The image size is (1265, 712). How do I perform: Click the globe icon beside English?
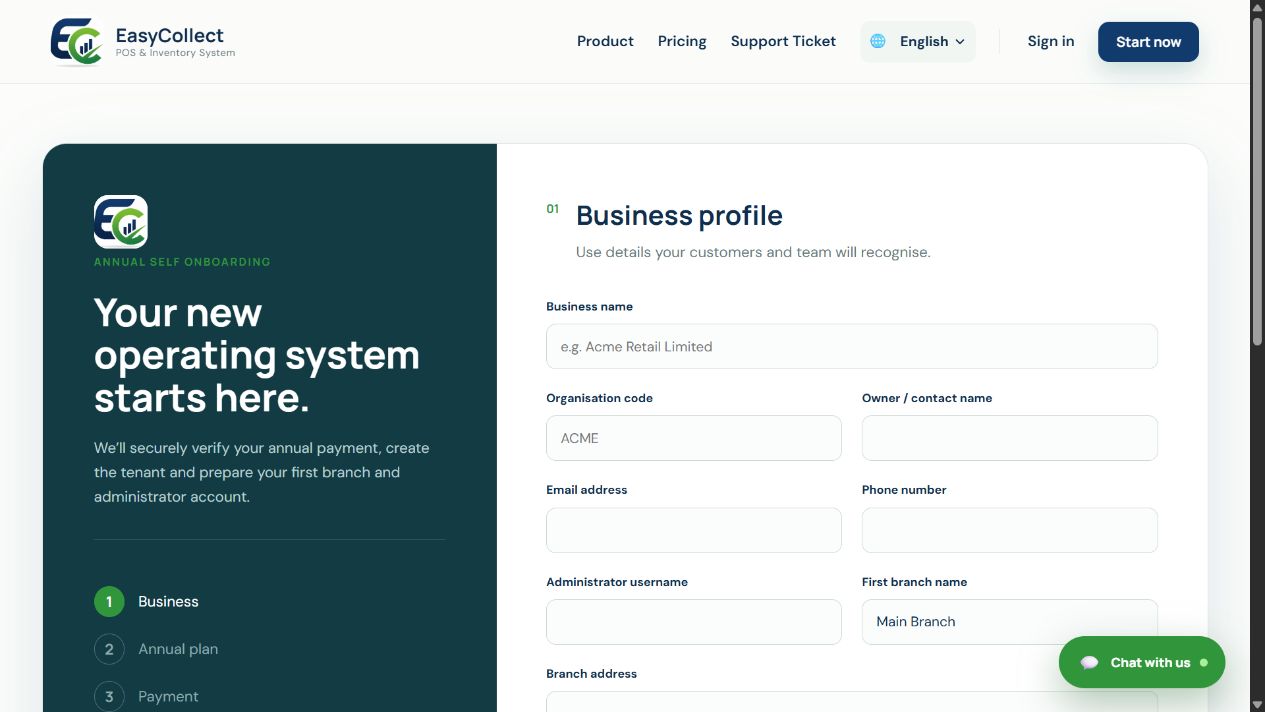tap(878, 41)
